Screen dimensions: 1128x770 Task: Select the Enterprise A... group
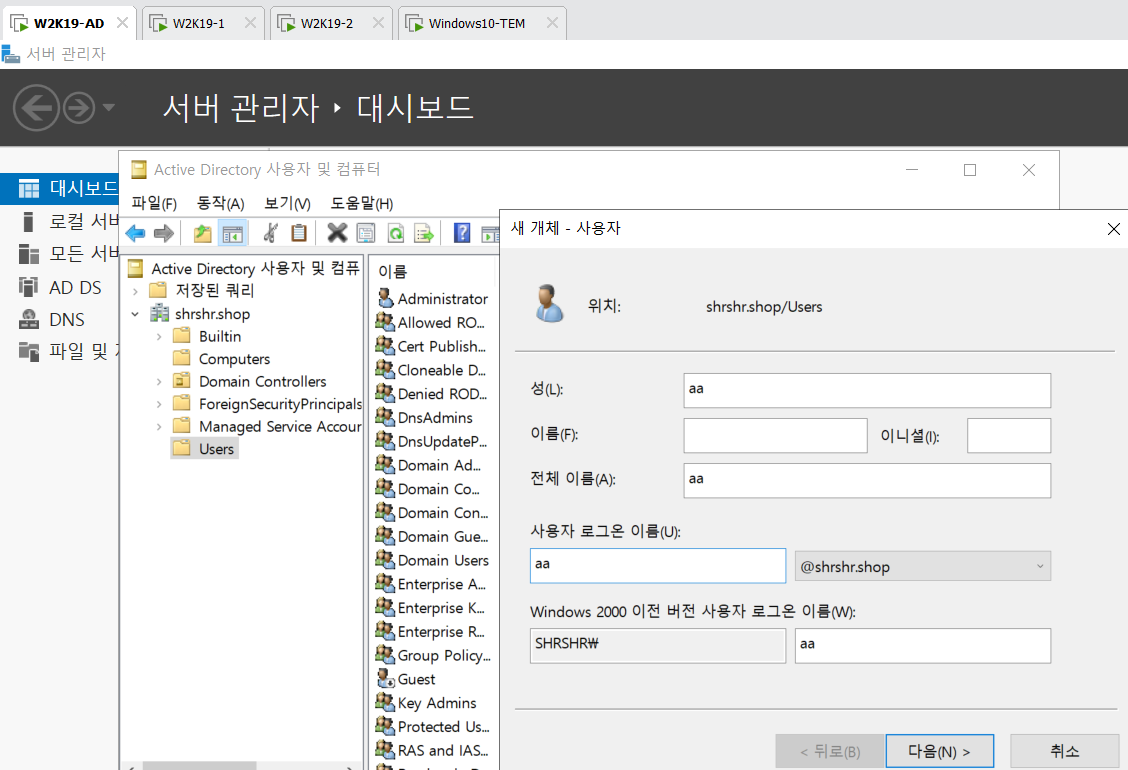[x=432, y=584]
